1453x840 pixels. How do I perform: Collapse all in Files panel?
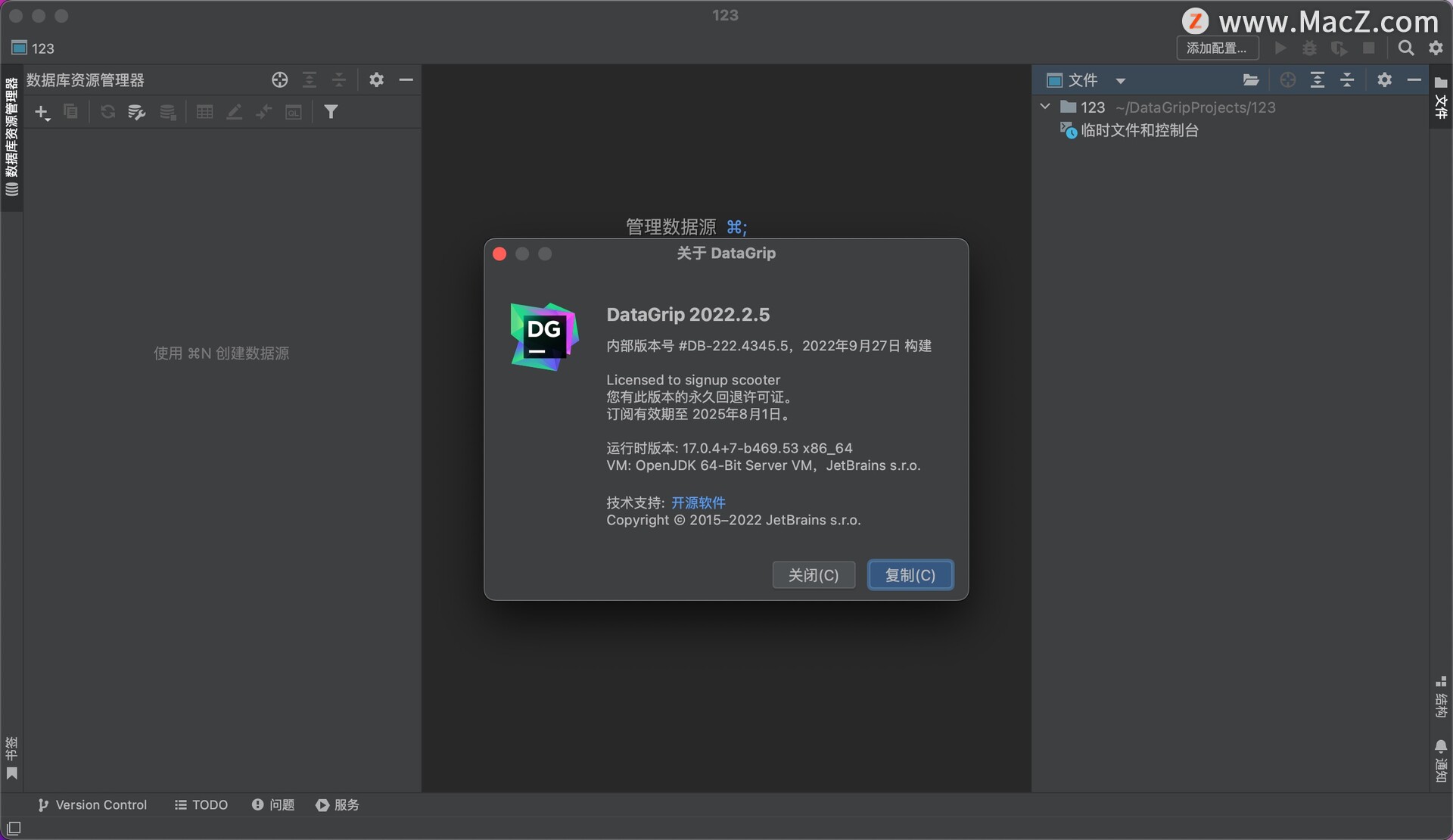(x=1347, y=79)
